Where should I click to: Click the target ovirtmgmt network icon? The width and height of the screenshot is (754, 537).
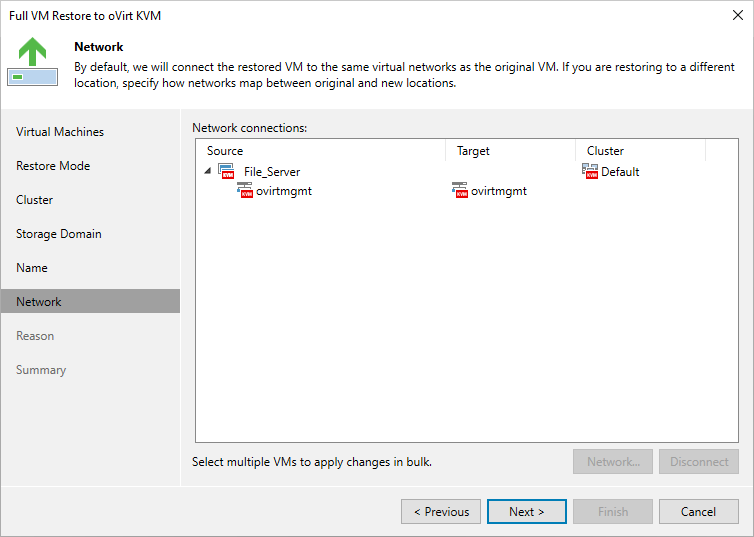[460, 191]
